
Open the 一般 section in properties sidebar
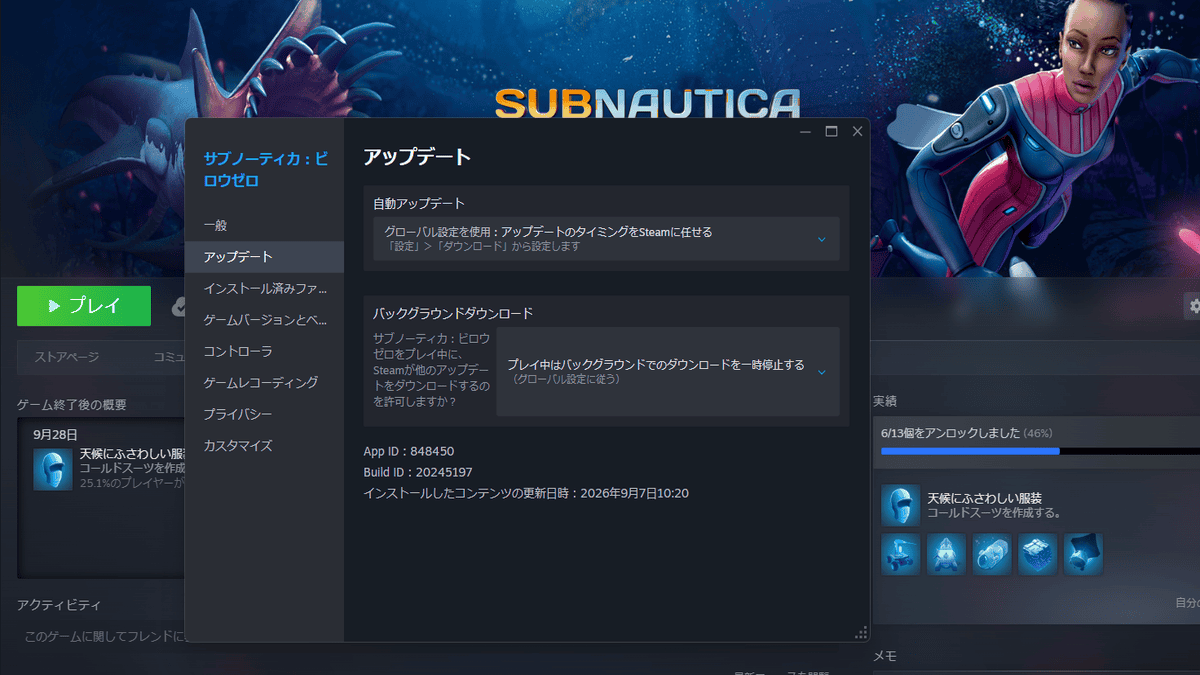(264, 226)
